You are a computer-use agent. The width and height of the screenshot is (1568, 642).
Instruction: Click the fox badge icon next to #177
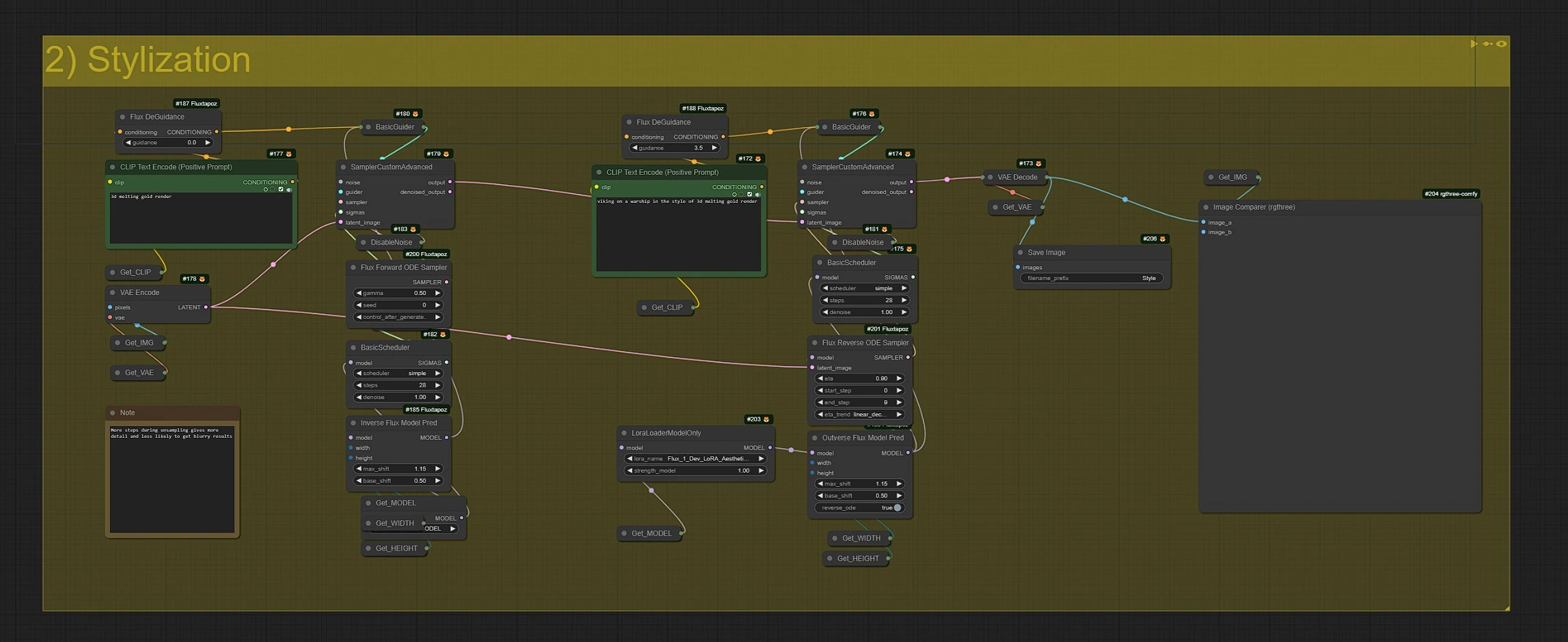tap(289, 154)
